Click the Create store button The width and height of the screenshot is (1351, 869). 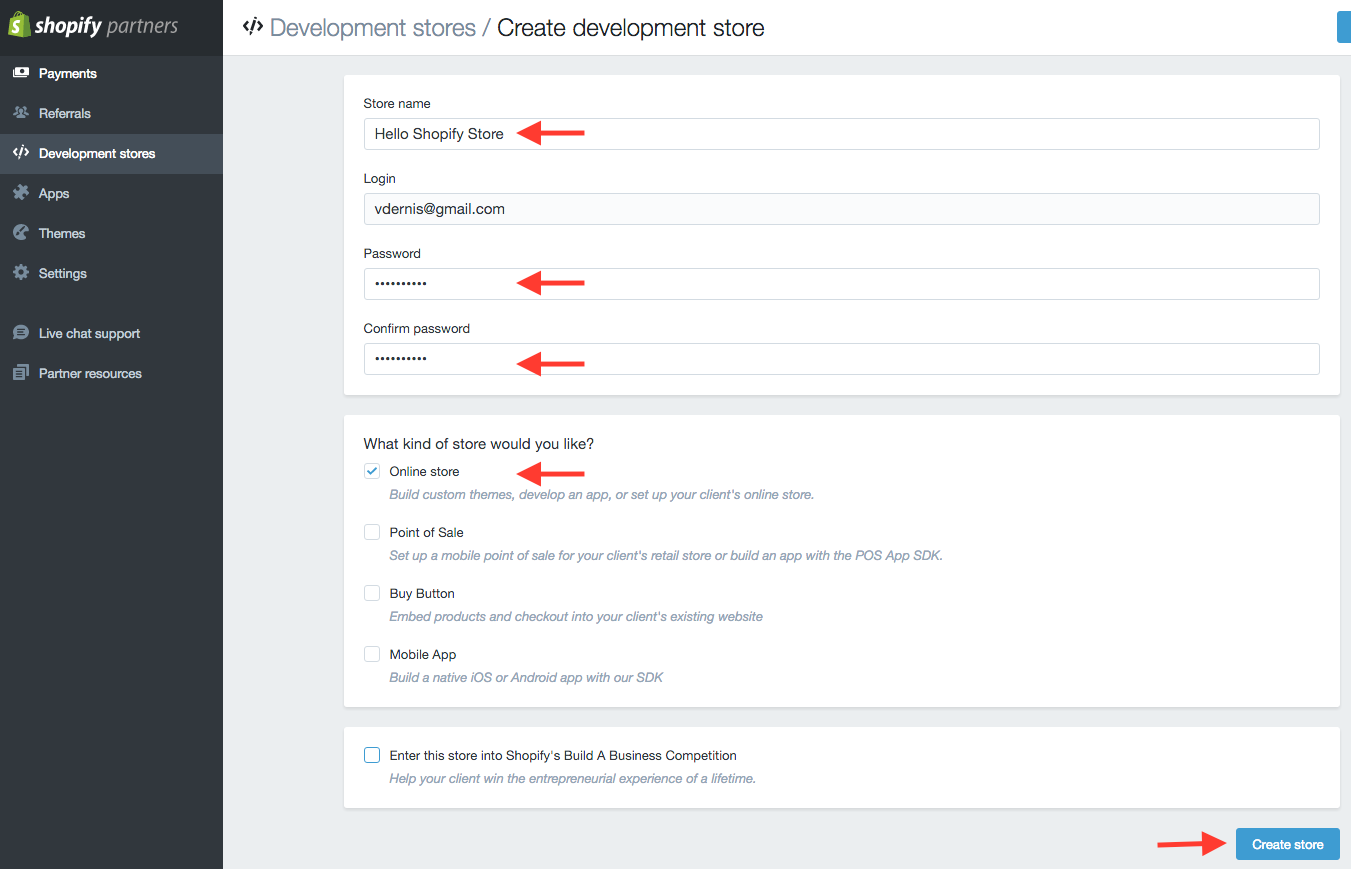(1287, 844)
